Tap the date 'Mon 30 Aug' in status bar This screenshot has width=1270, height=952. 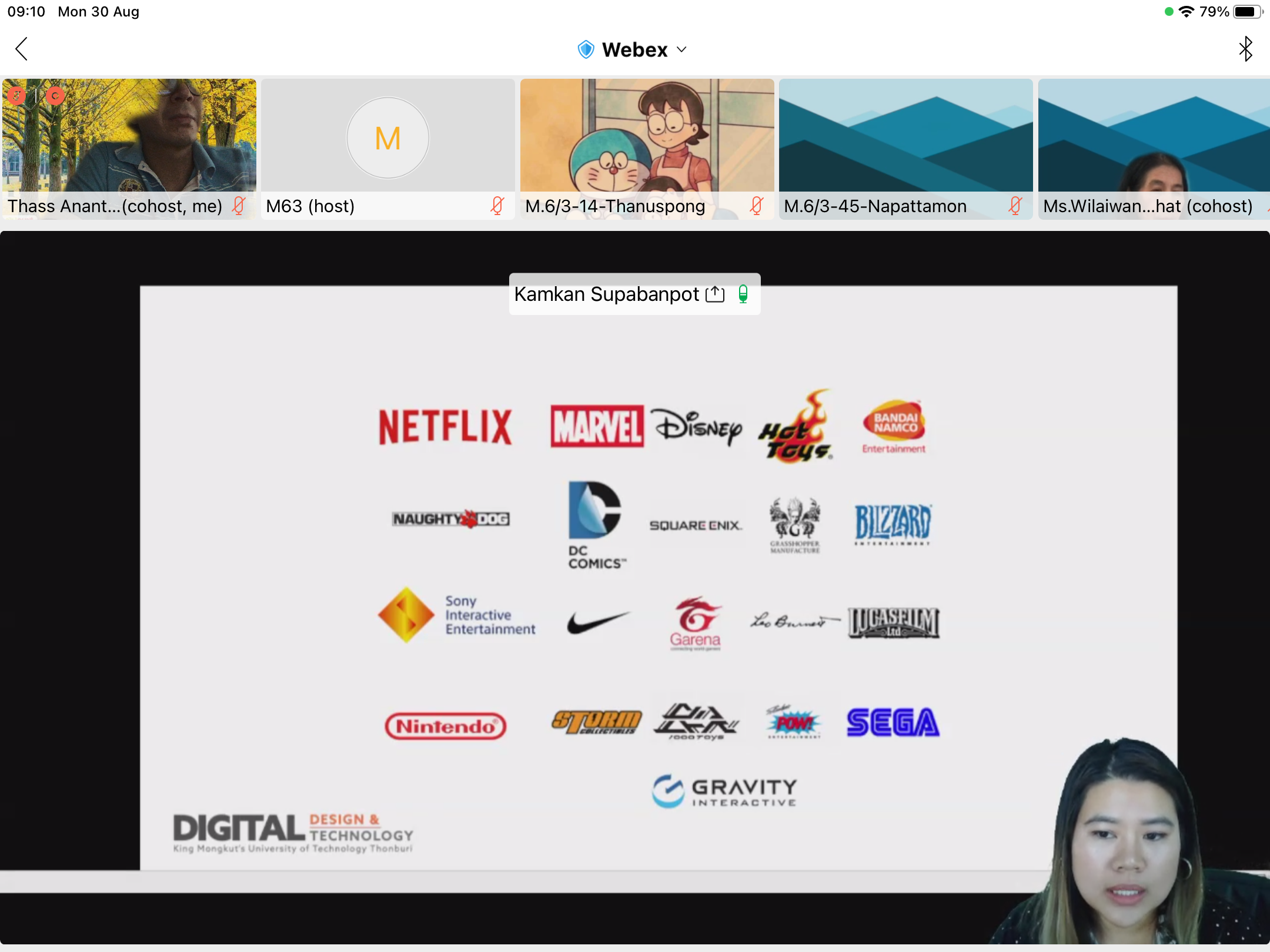click(x=98, y=12)
